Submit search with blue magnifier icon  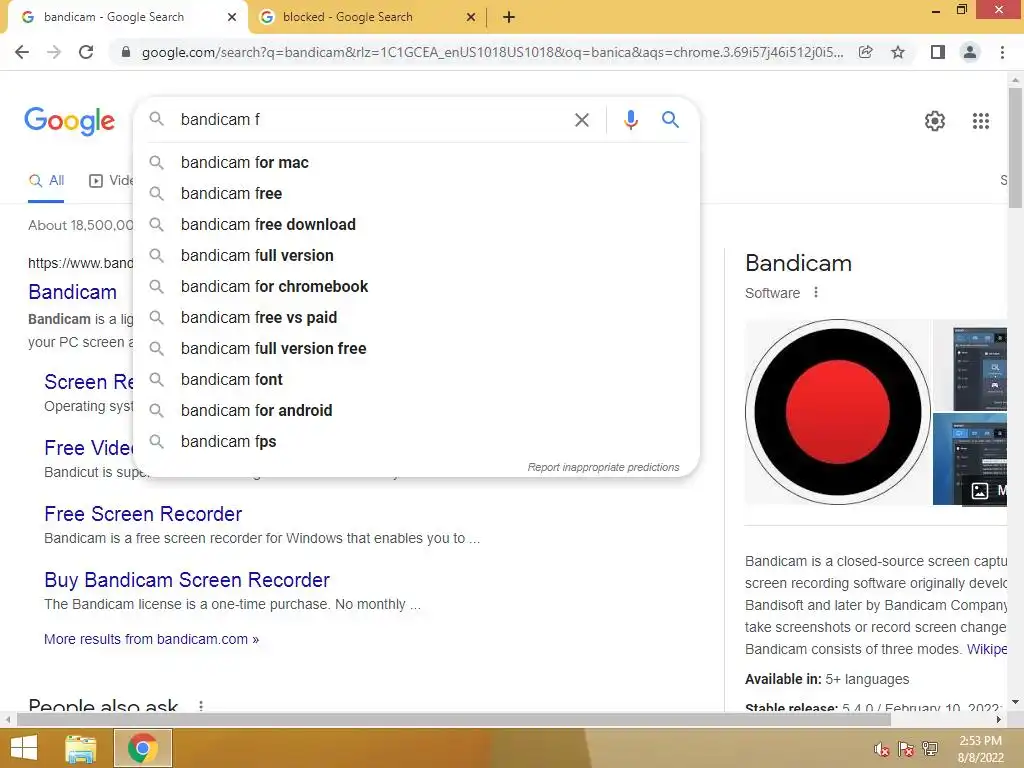coord(670,120)
